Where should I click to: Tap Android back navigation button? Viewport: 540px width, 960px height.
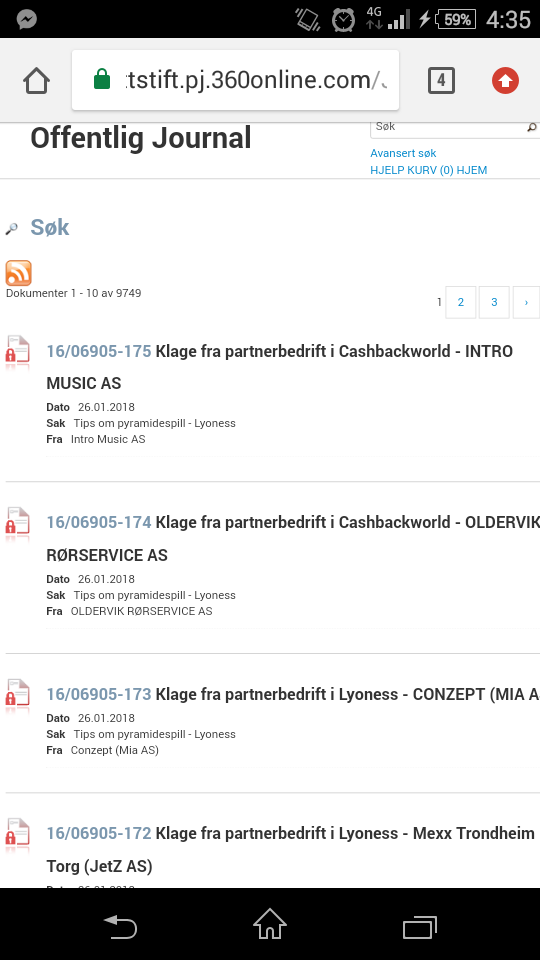(x=120, y=926)
